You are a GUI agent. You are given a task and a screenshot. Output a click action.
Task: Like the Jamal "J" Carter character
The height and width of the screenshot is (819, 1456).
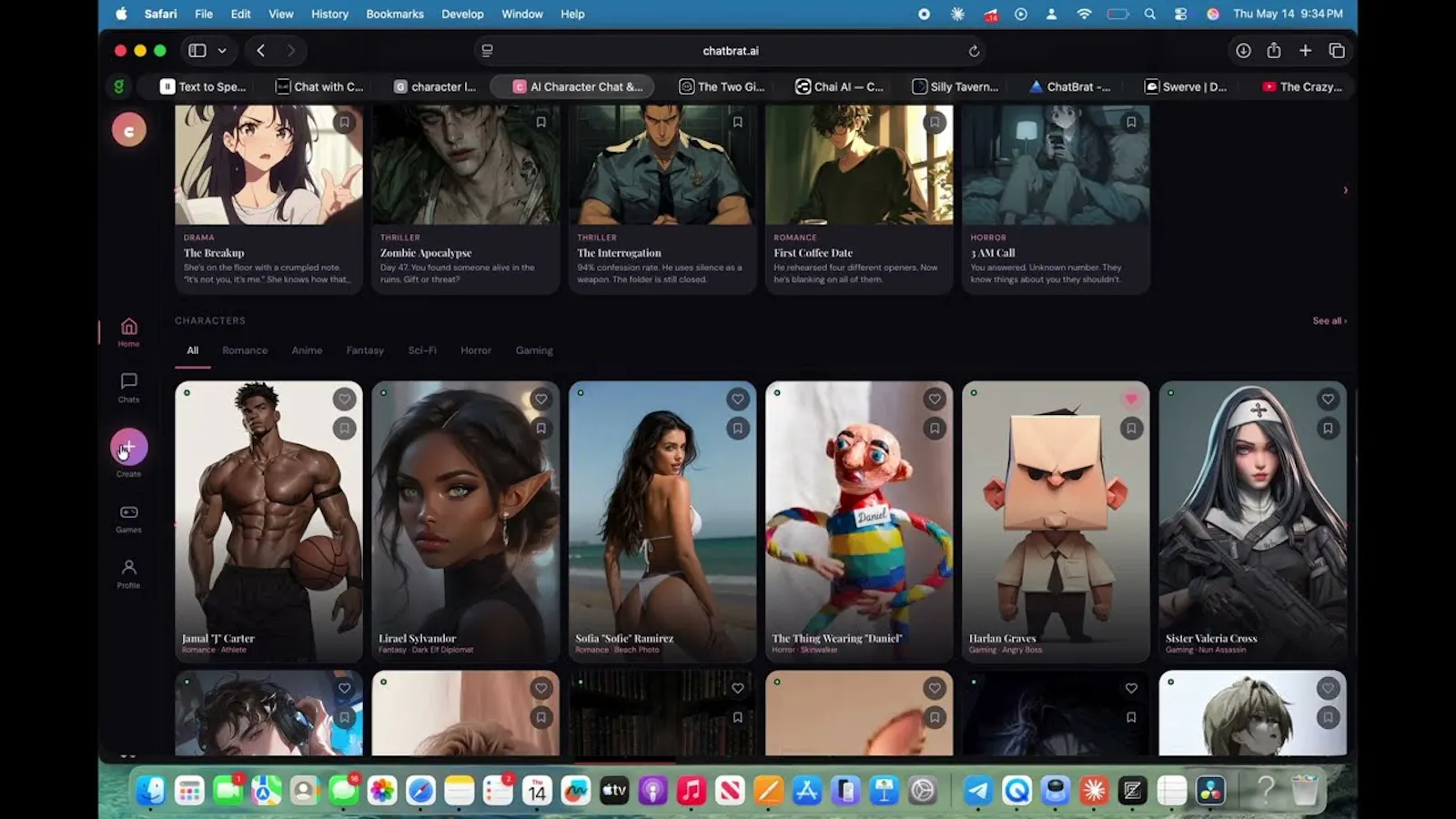[x=344, y=399]
